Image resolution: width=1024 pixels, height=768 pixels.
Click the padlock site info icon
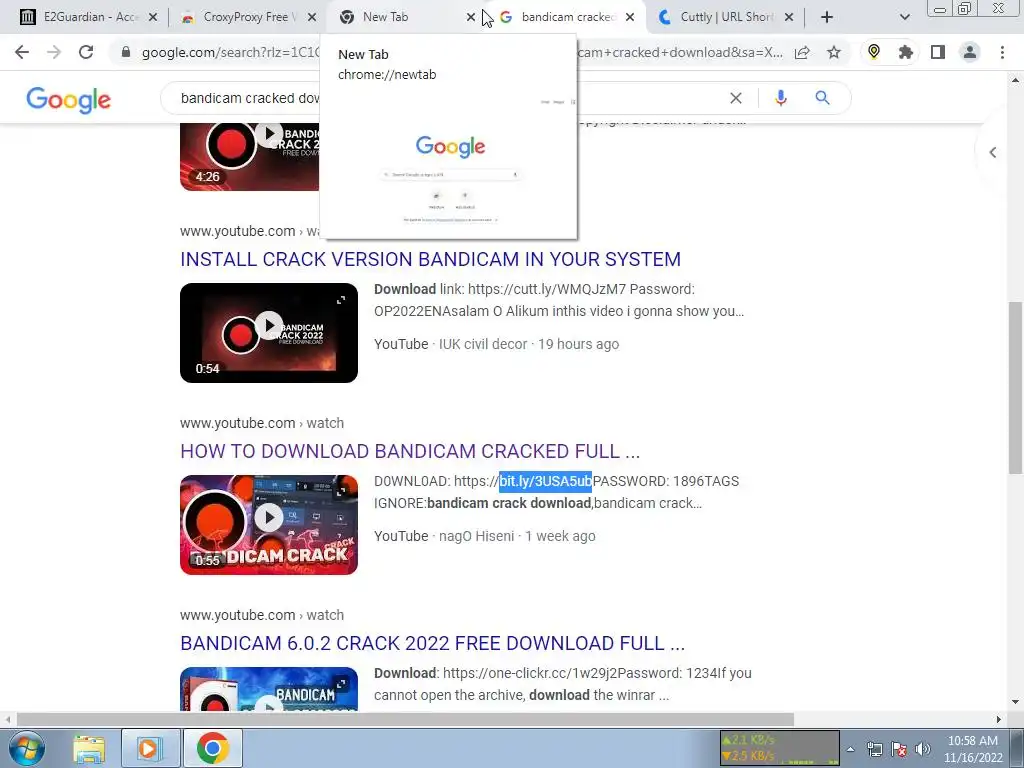[x=126, y=52]
